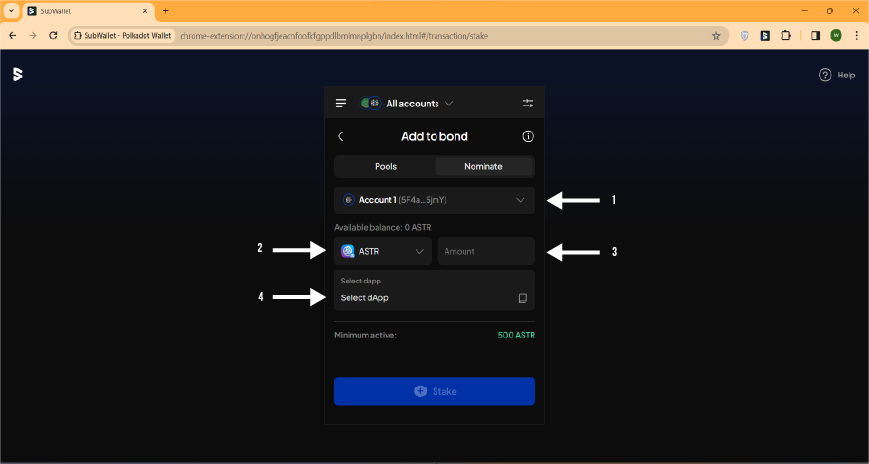Click the filter settings icon in the wallet header

(x=528, y=103)
